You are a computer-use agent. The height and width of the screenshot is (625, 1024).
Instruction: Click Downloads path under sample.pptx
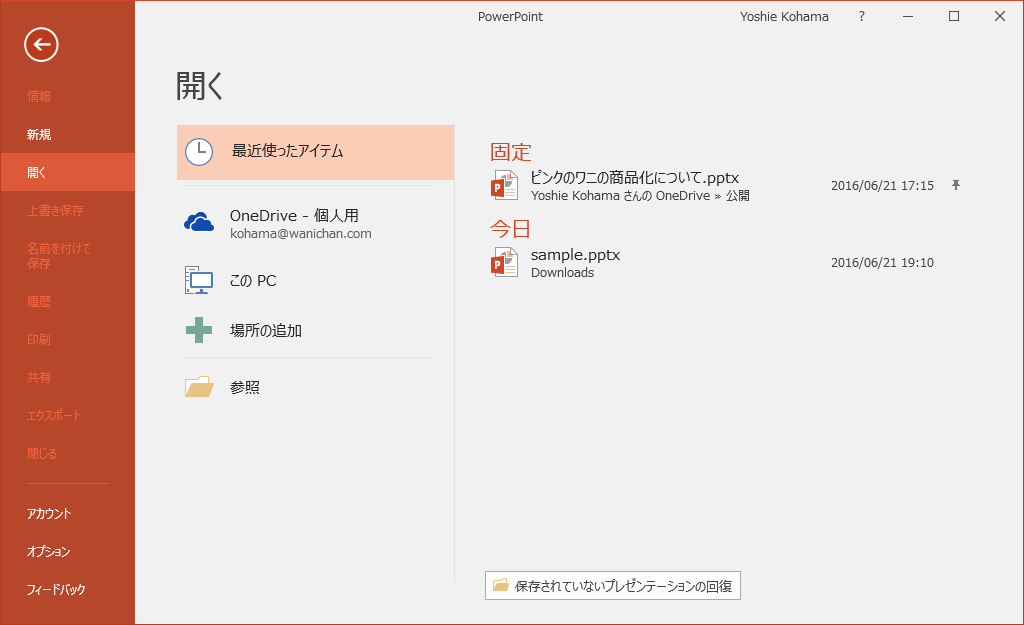click(x=562, y=272)
